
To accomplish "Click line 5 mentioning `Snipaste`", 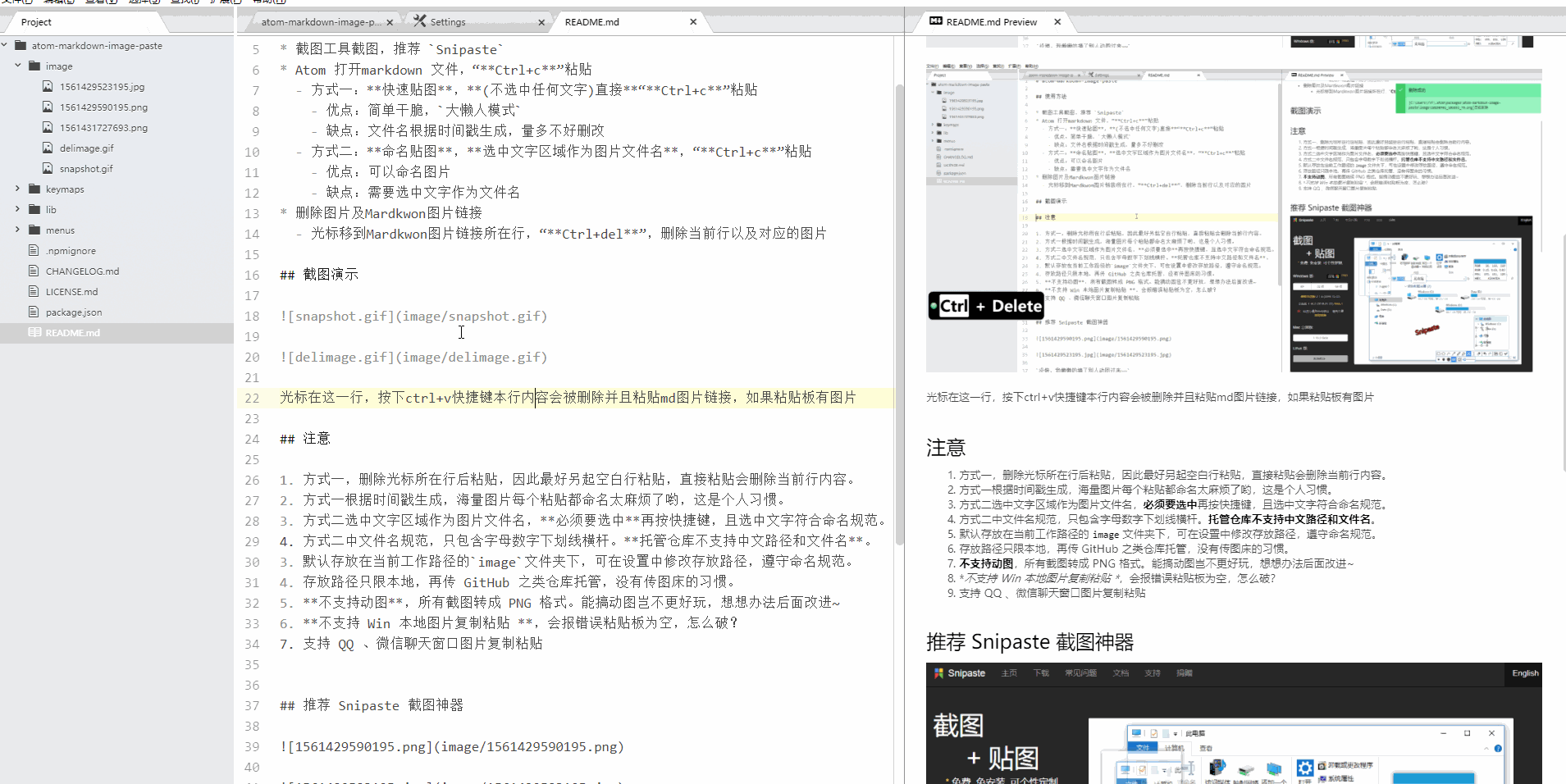I will (391, 49).
